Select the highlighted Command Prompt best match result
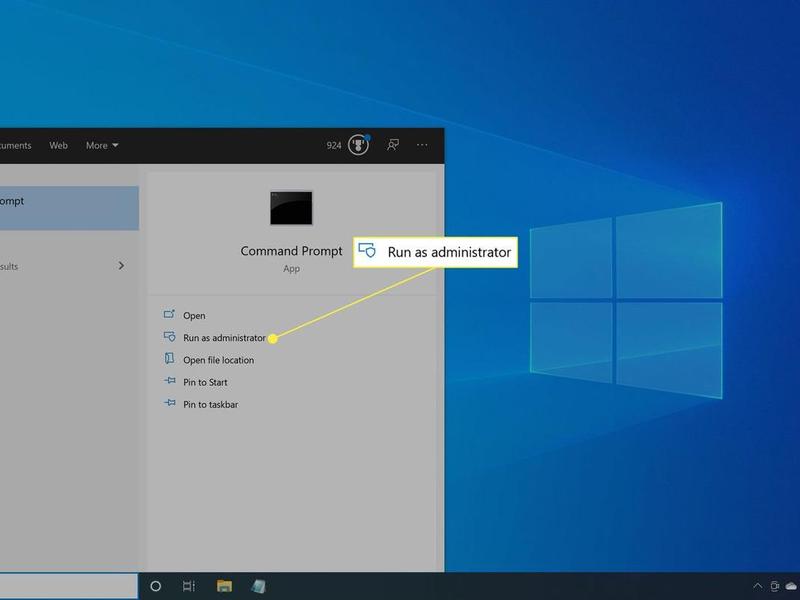The height and width of the screenshot is (600, 800). 69,208
